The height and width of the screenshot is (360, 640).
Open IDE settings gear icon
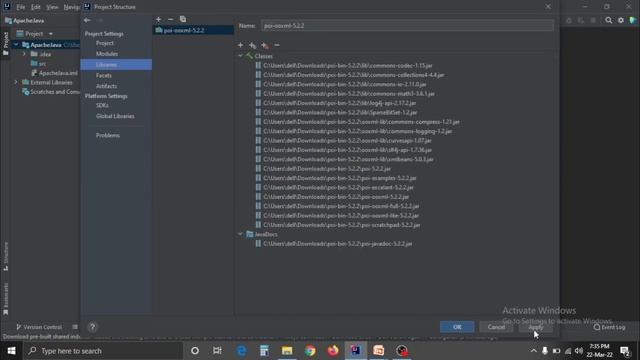pos(621,20)
